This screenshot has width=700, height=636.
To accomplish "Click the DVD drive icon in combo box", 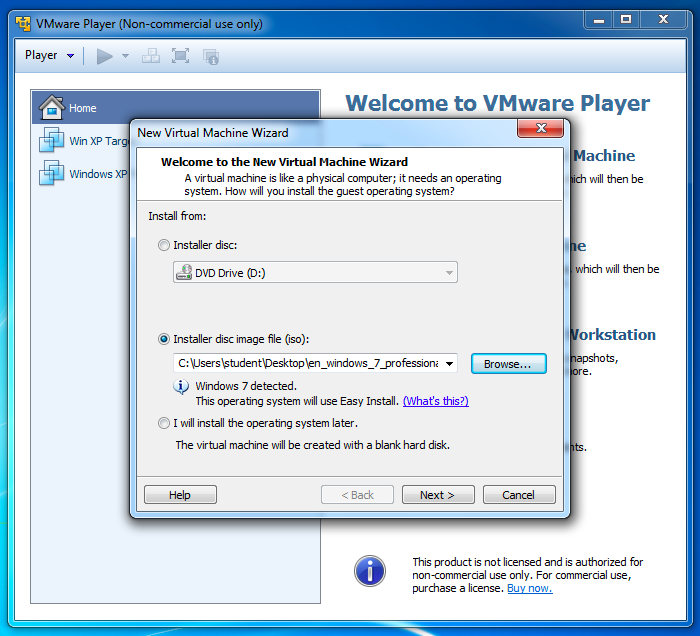I will (184, 272).
